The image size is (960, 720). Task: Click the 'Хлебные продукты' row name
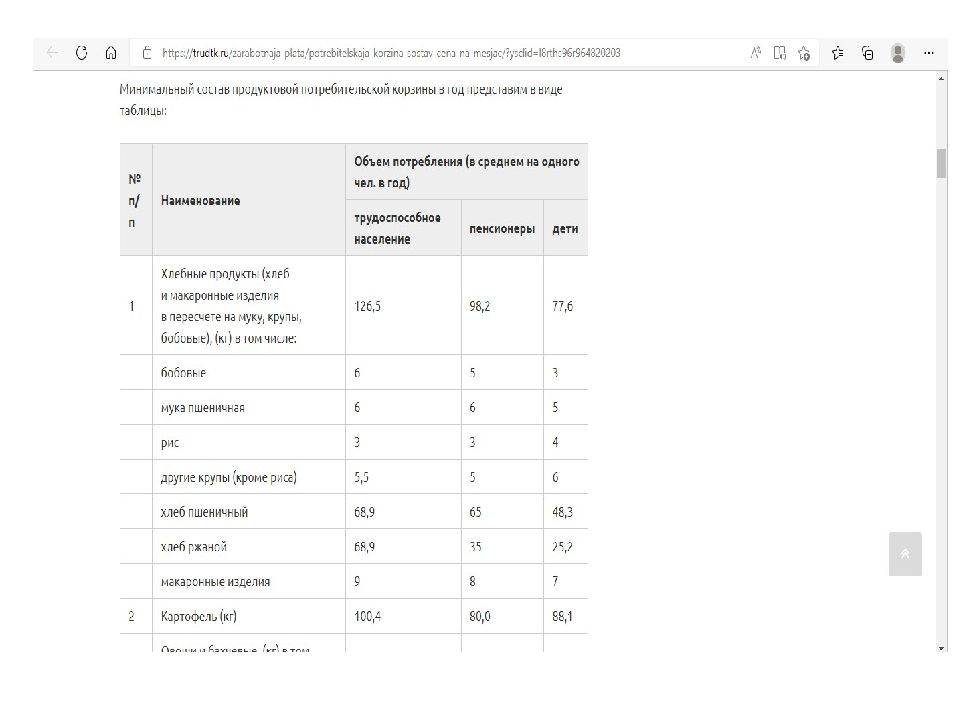coord(231,306)
